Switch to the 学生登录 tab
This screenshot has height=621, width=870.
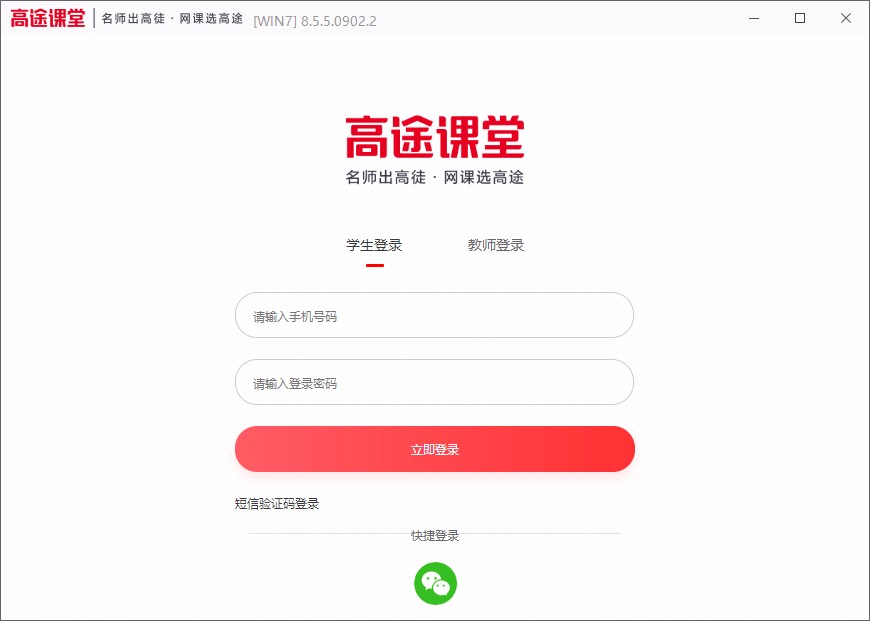[375, 245]
